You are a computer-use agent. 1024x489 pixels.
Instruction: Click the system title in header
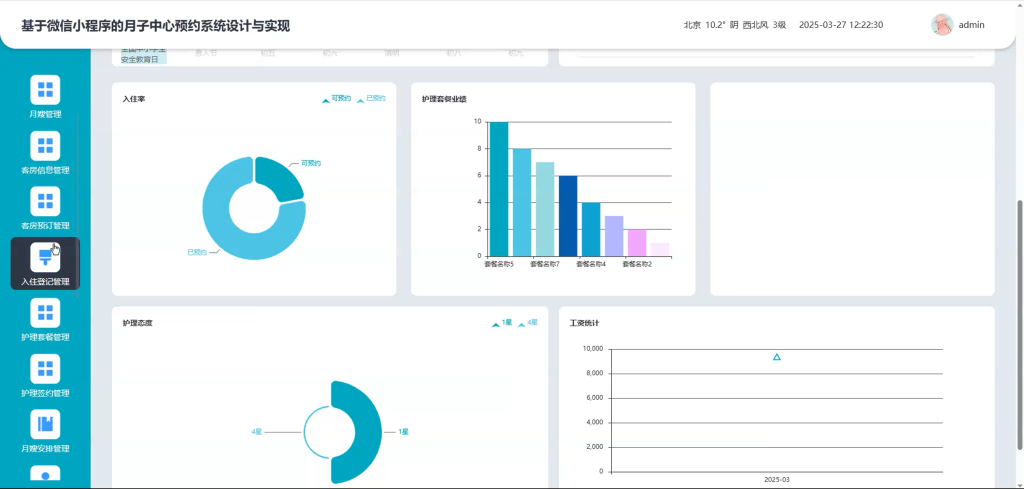(155, 25)
